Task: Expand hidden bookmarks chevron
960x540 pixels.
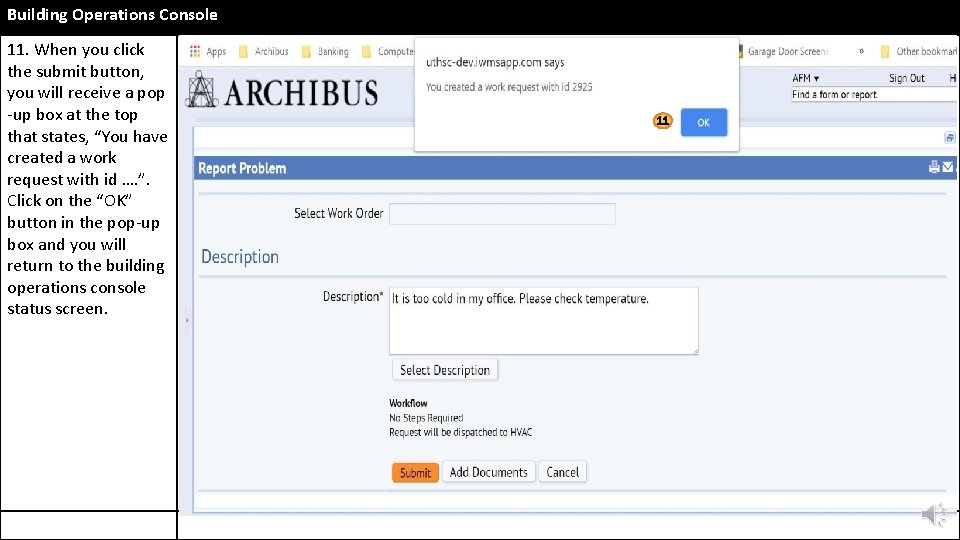Action: (x=861, y=51)
